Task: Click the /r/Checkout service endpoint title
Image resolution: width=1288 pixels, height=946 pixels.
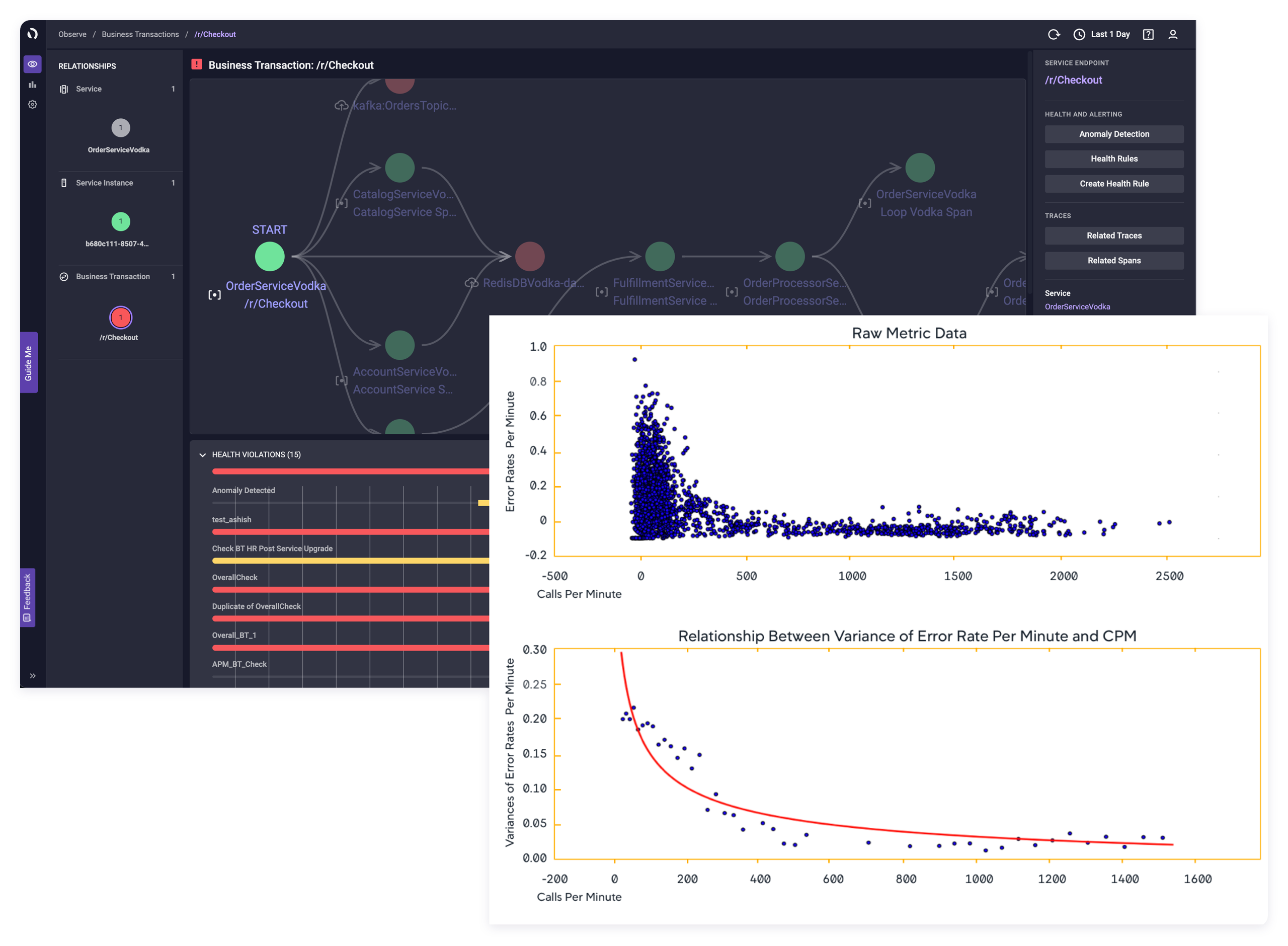Action: coord(1073,80)
